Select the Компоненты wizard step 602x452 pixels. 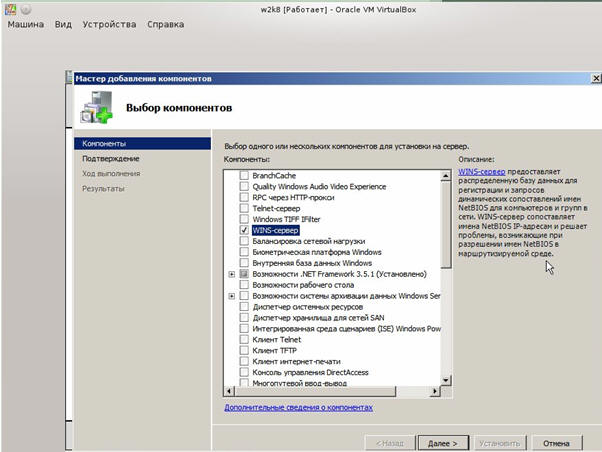point(142,144)
